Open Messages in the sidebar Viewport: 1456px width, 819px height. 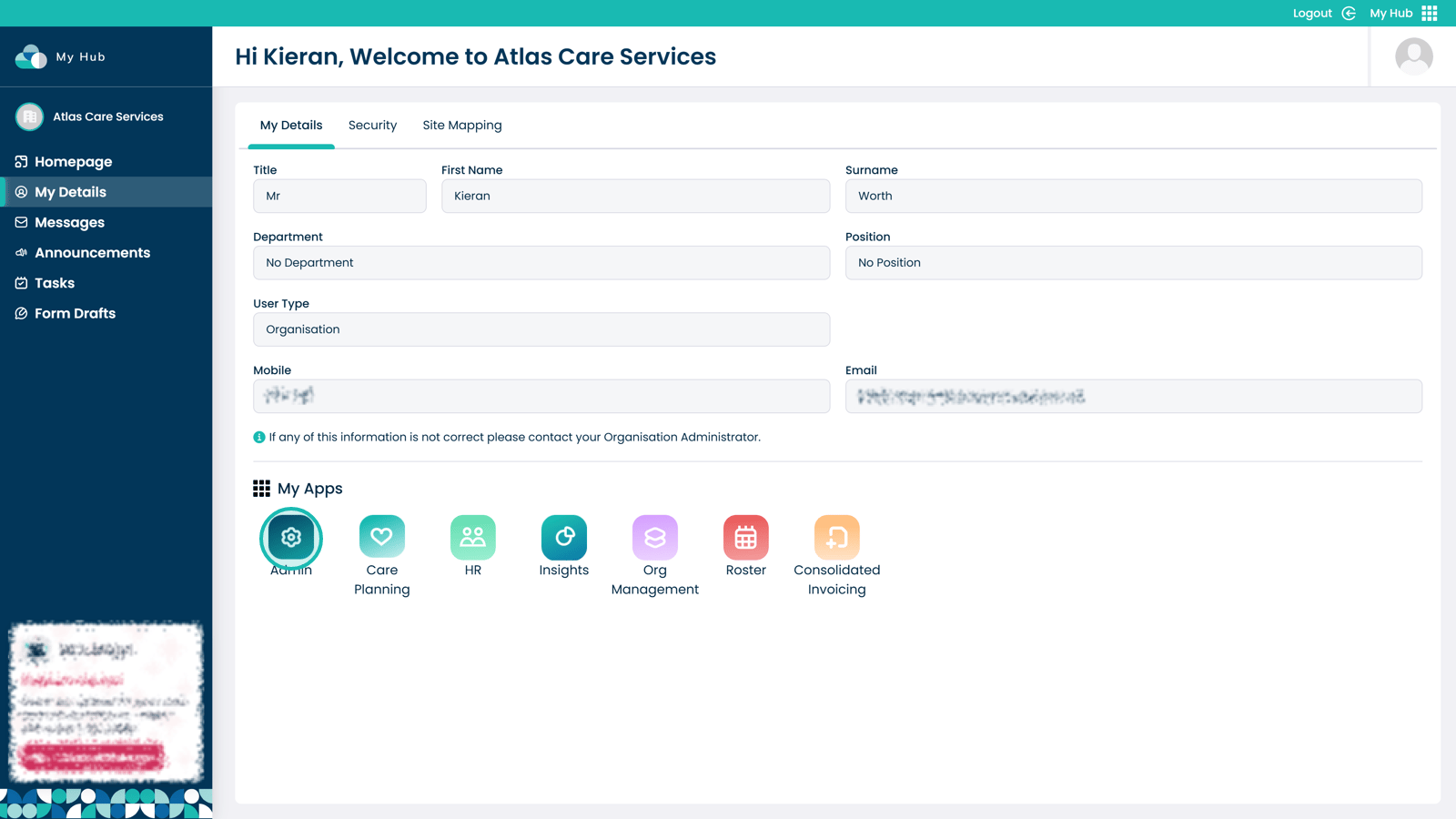pos(69,223)
